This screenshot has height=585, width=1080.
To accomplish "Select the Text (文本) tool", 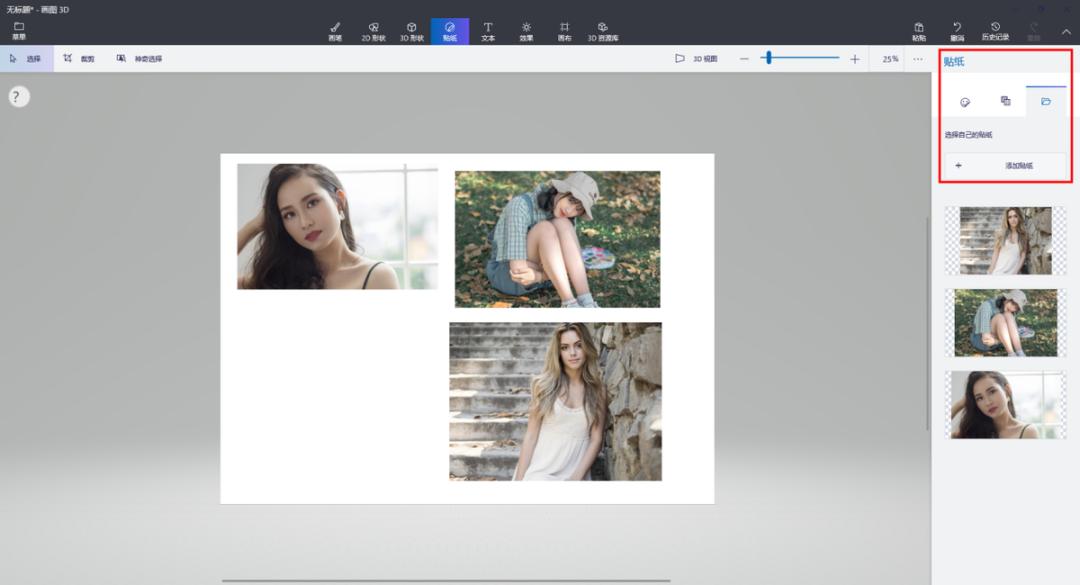I will coord(488,31).
